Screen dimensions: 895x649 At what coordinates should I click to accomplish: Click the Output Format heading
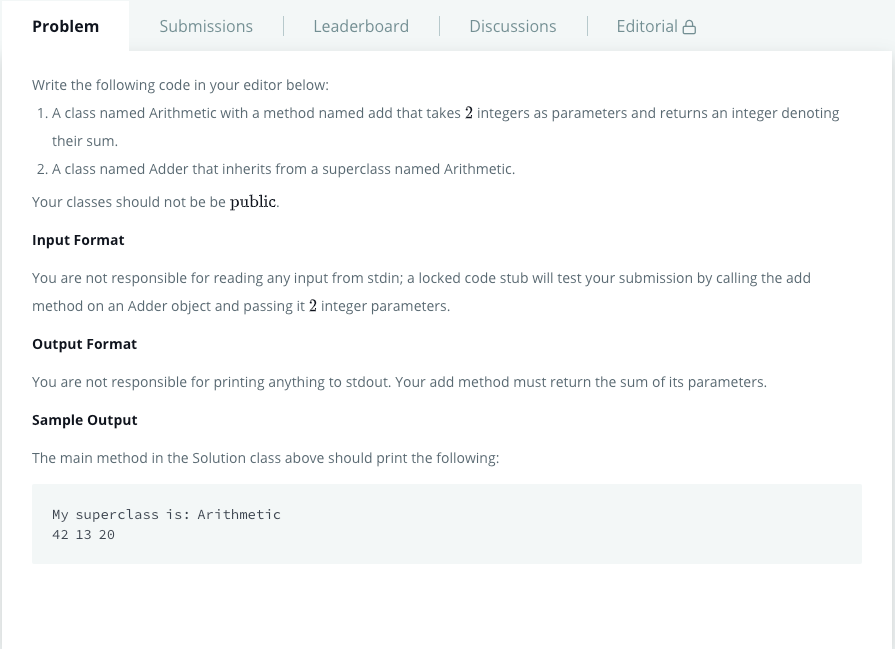(84, 344)
